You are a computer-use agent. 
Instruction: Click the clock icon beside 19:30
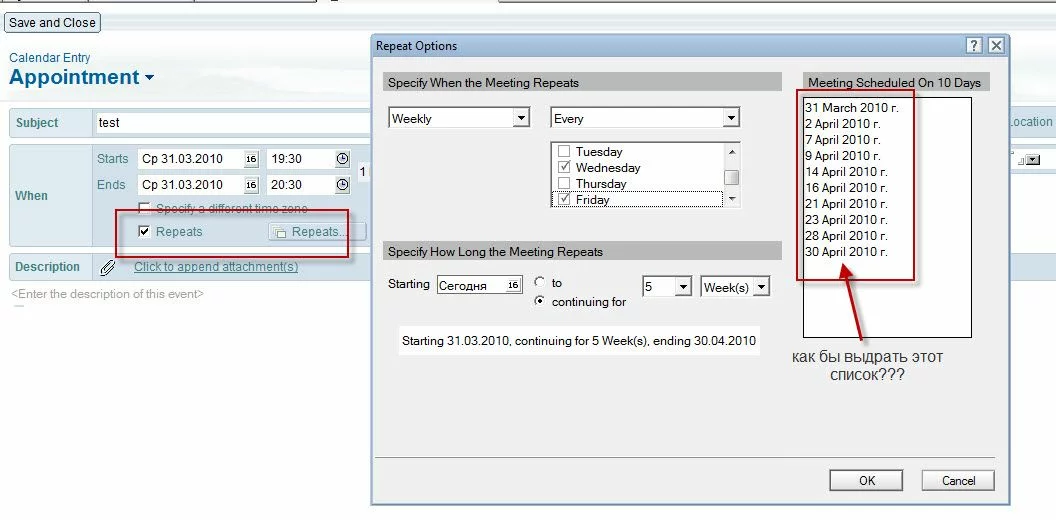pos(342,159)
